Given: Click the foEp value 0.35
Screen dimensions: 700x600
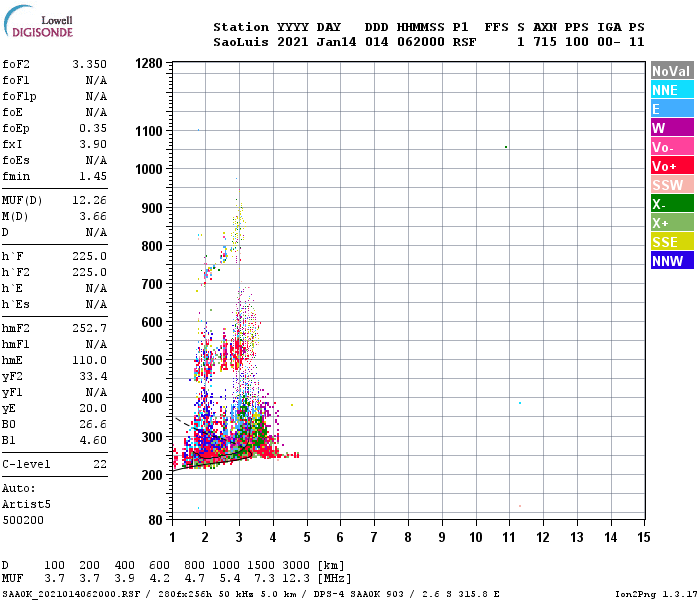Looking at the screenshot, I should (x=93, y=128).
